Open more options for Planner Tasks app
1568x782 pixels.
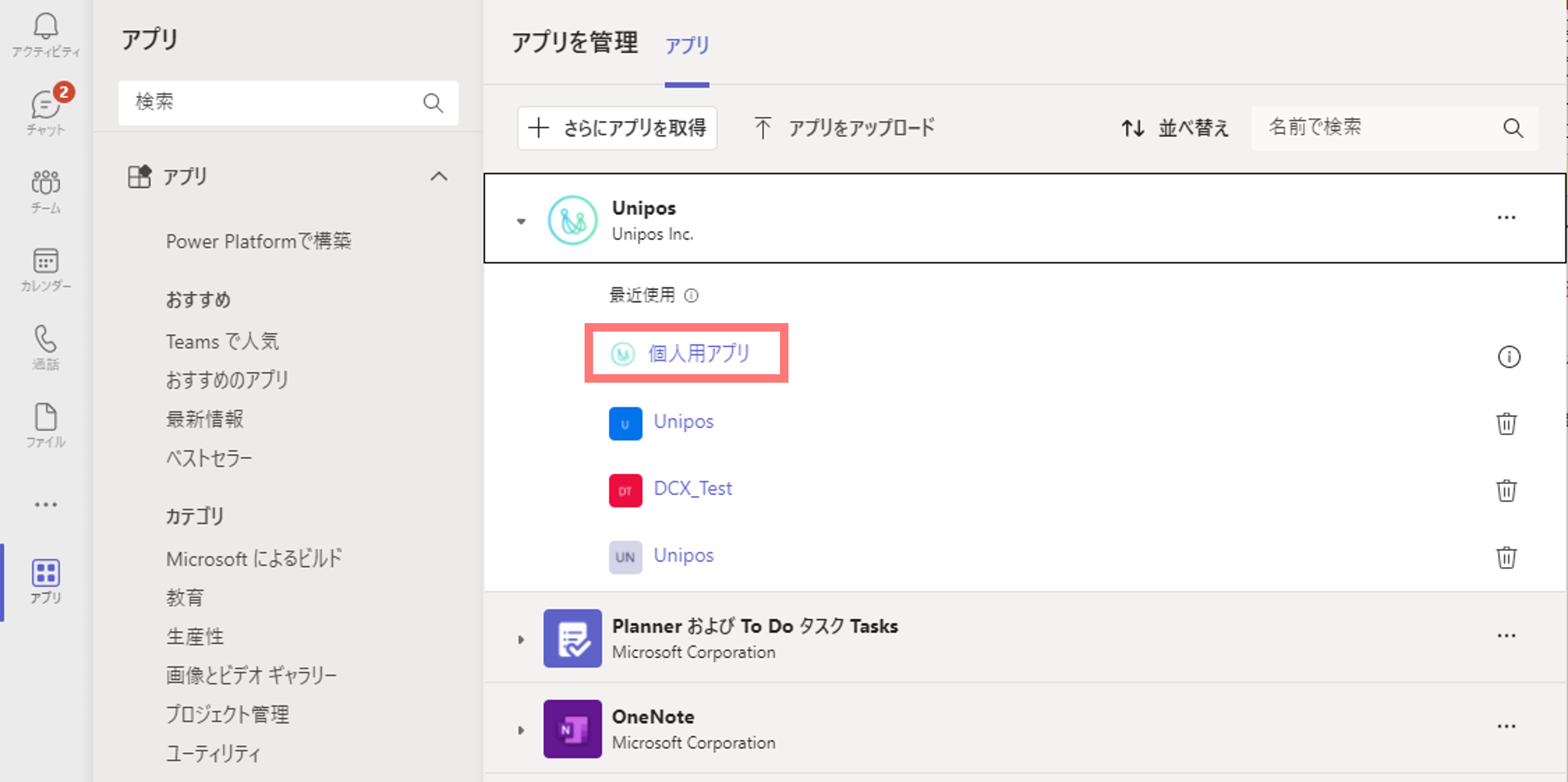1506,636
